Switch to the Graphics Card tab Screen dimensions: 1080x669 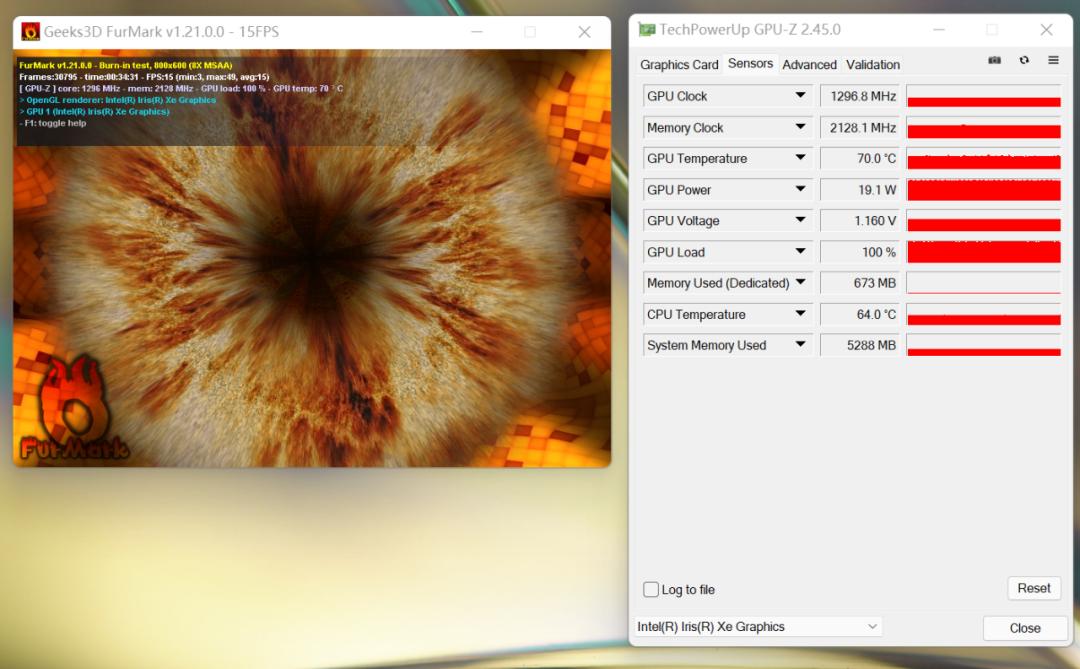point(679,64)
